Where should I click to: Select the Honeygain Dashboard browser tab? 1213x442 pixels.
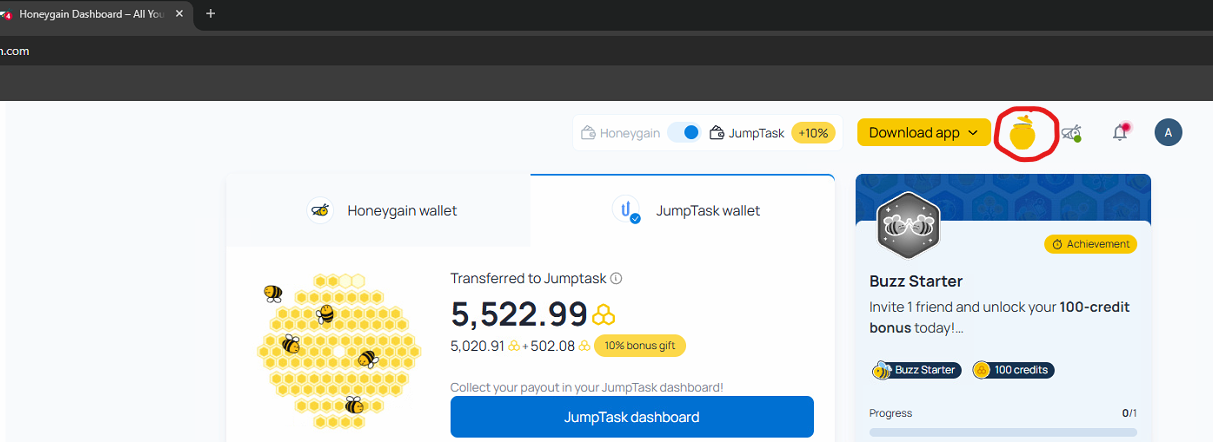pos(93,14)
